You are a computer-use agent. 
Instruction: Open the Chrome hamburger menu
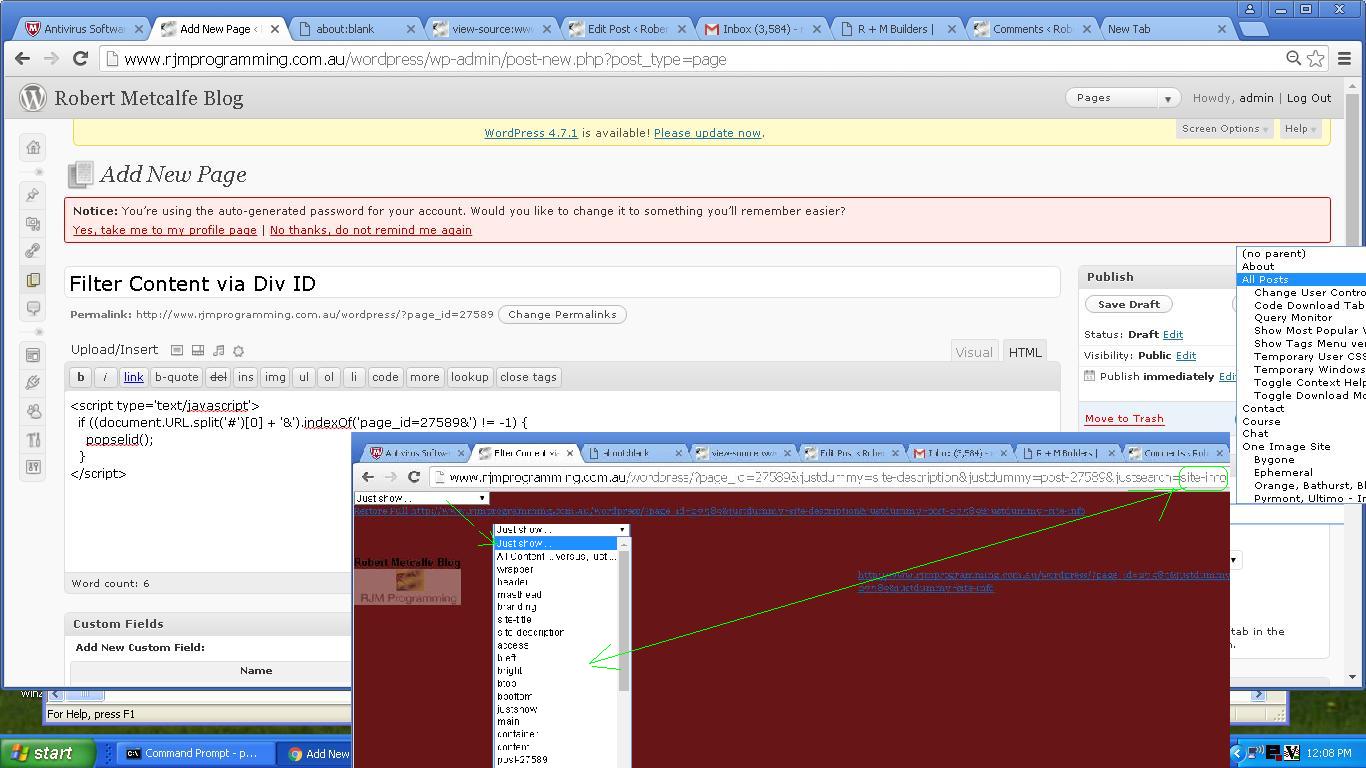[1345, 59]
